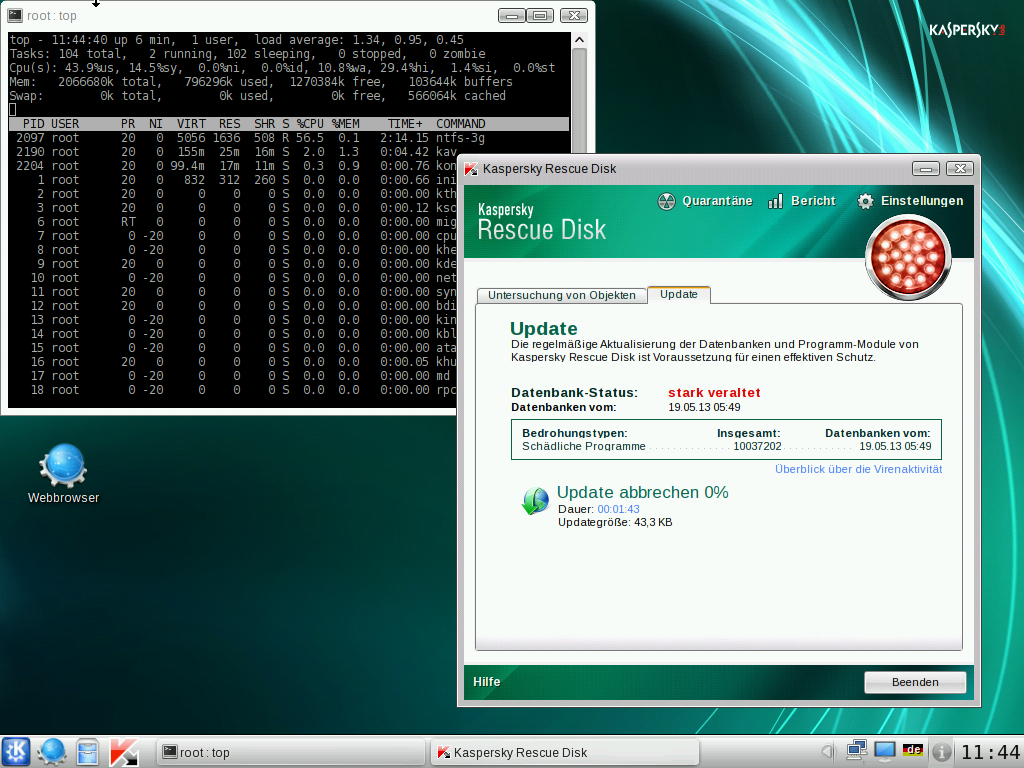This screenshot has height=768, width=1024.
Task: Open the Bericht report view
Action: coord(802,201)
